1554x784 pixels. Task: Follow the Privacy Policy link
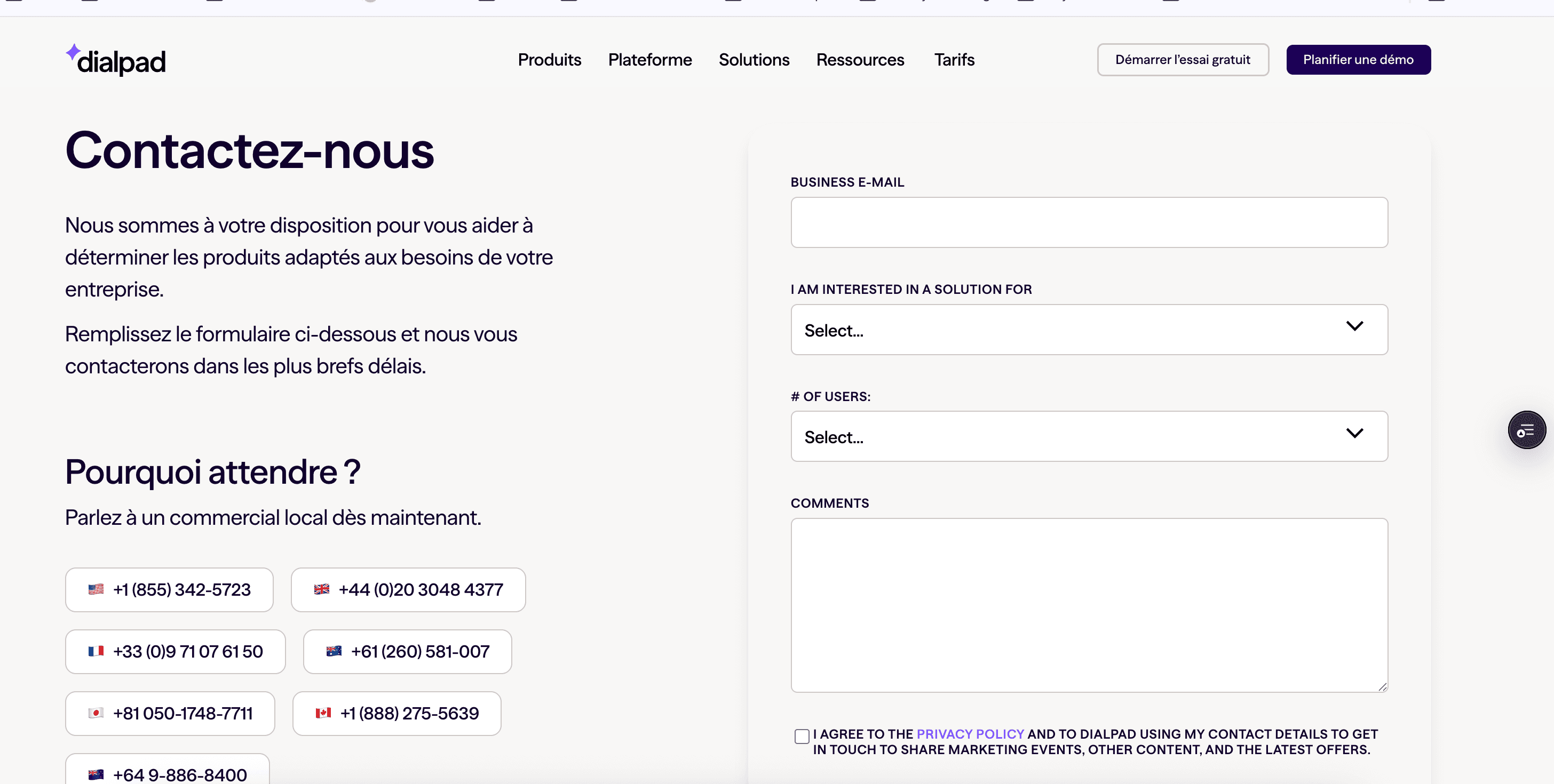point(970,734)
